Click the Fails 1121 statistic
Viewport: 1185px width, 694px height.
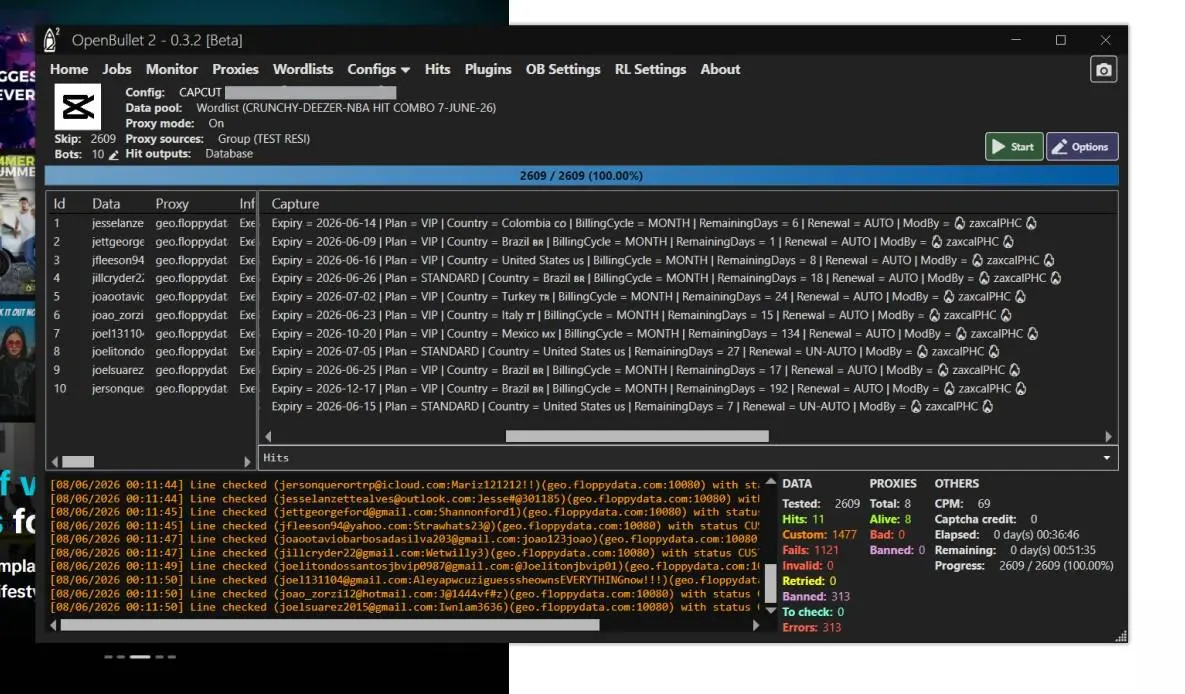[810, 550]
